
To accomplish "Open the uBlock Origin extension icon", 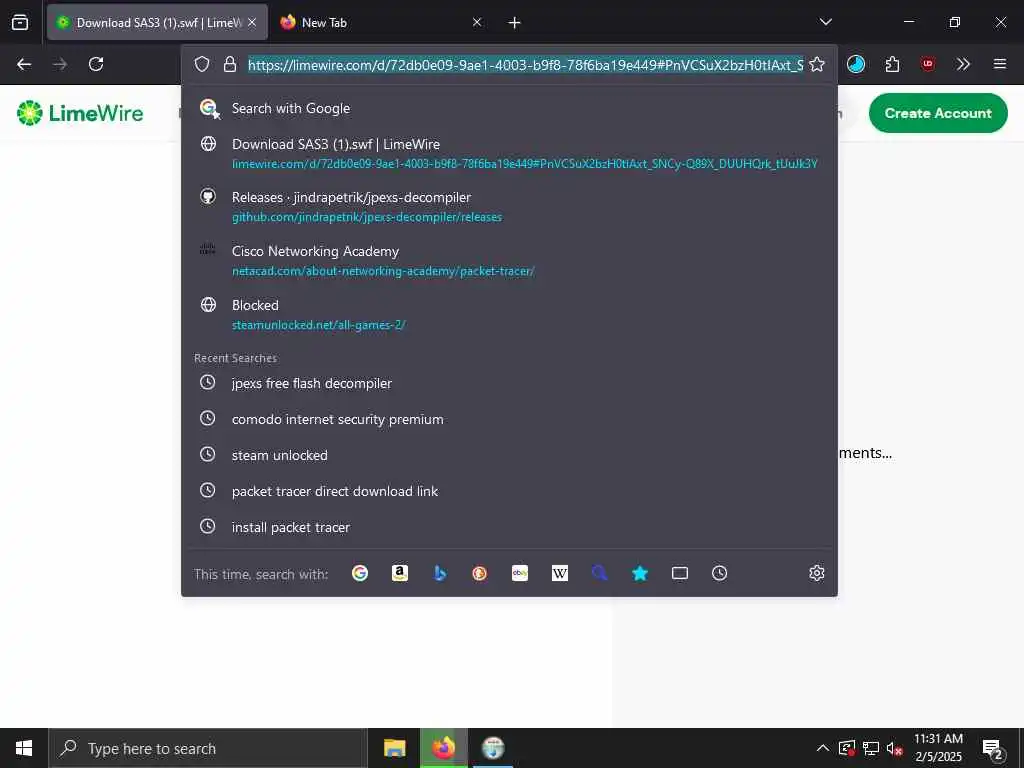I will point(928,64).
